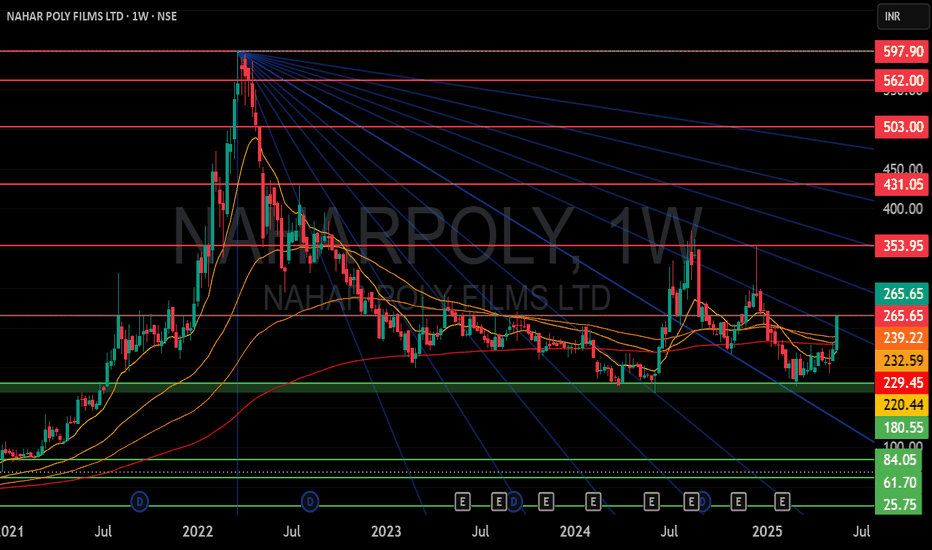Select the 232.59 moving average label

[902, 360]
